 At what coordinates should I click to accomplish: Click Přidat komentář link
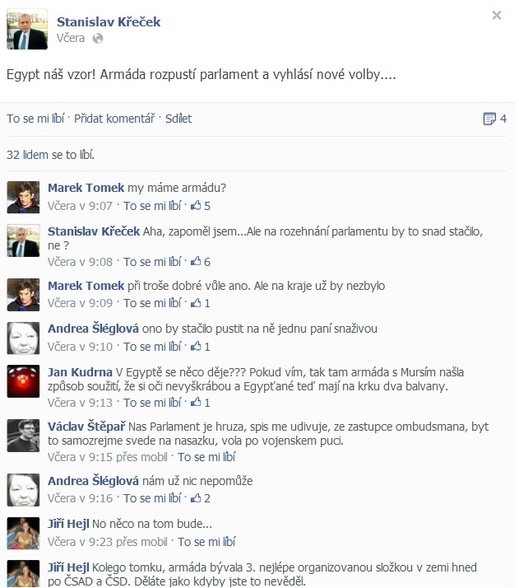coord(114,118)
